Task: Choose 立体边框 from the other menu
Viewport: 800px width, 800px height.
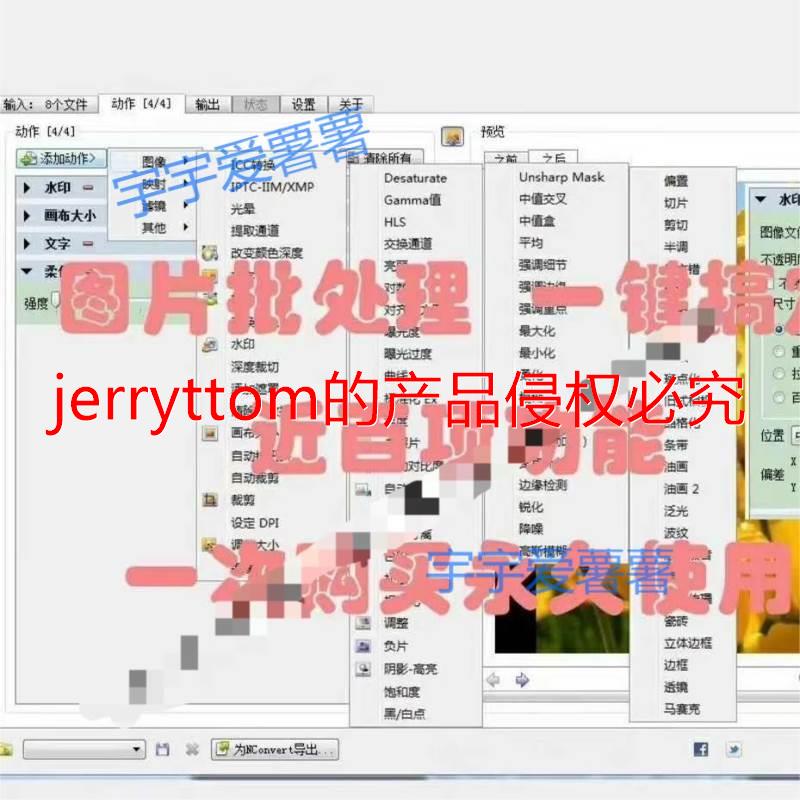Action: tap(688, 643)
